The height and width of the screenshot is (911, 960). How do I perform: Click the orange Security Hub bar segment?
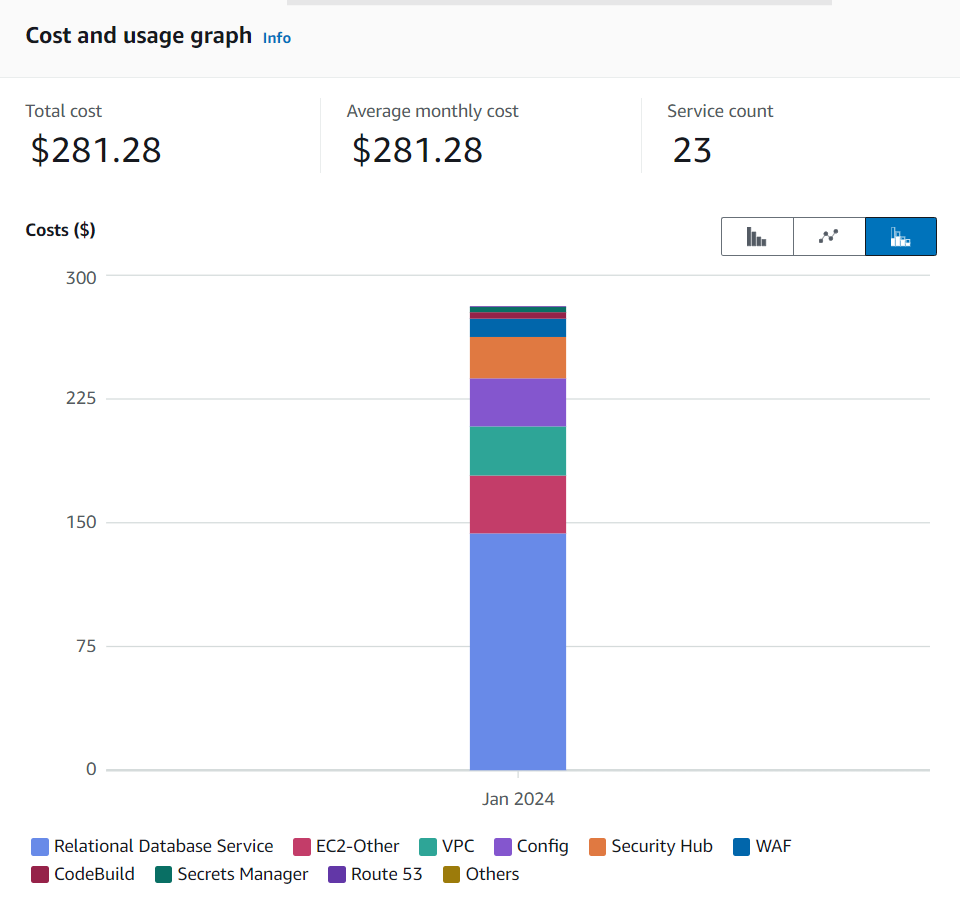518,357
